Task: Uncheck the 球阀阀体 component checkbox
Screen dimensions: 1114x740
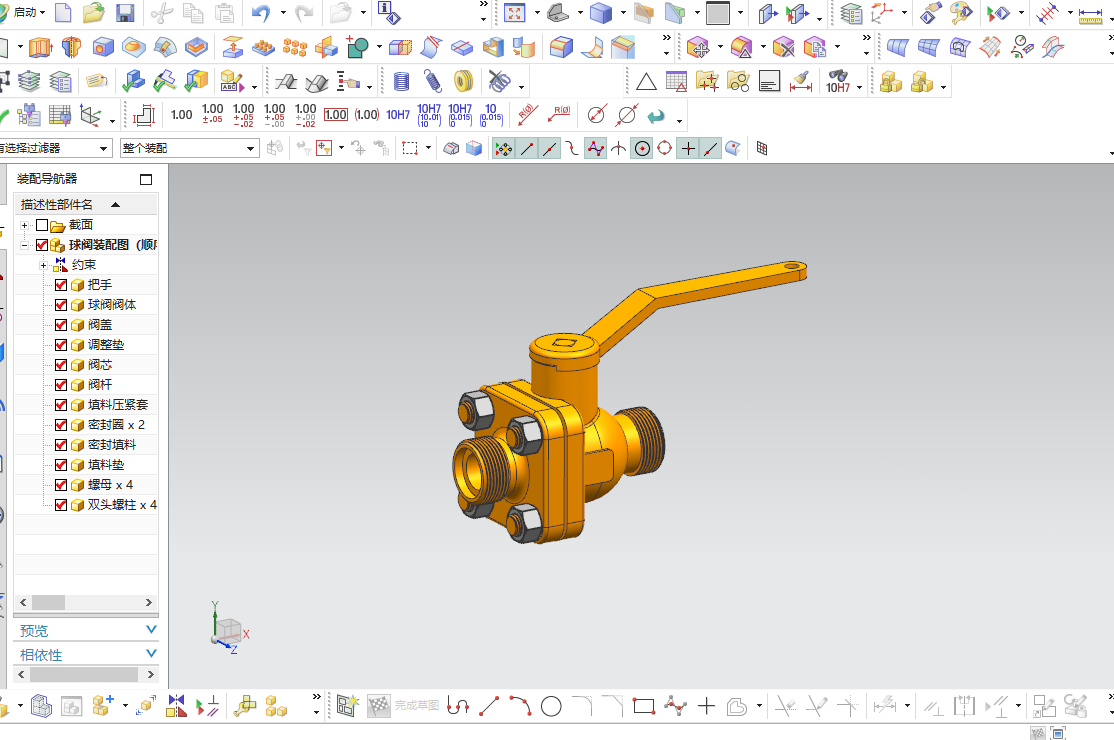Action: tap(61, 305)
